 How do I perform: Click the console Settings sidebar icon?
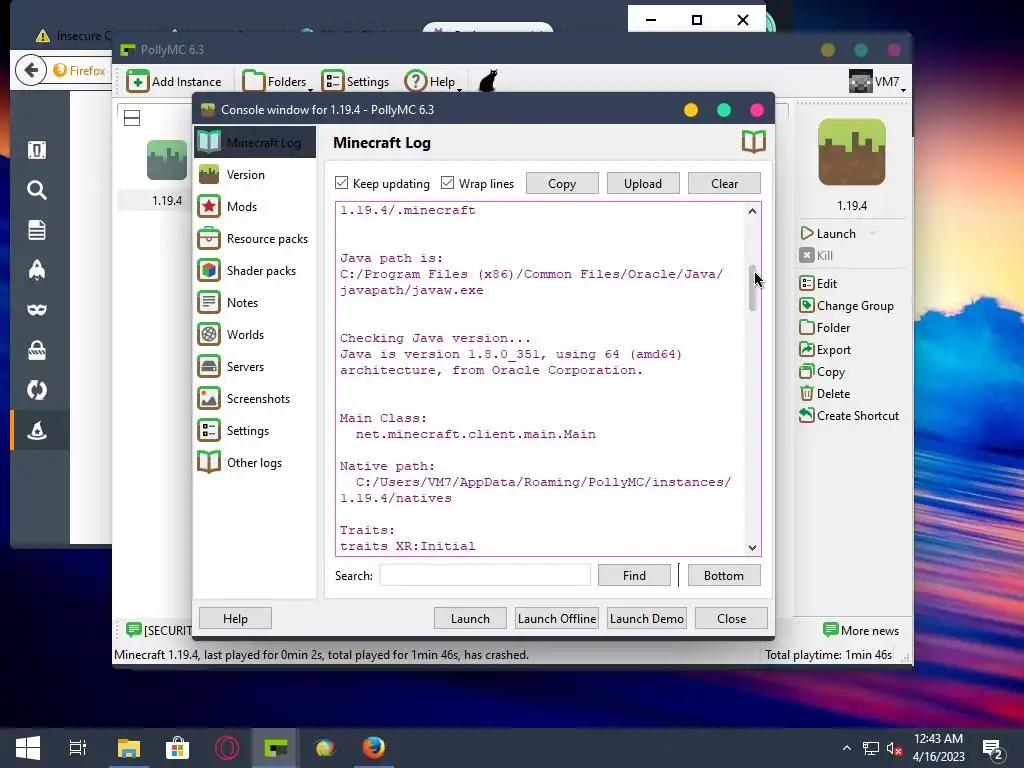click(209, 430)
